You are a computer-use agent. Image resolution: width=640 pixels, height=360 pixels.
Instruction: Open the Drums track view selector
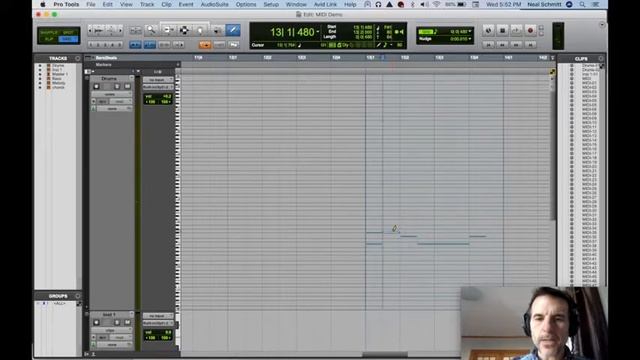(x=111, y=94)
